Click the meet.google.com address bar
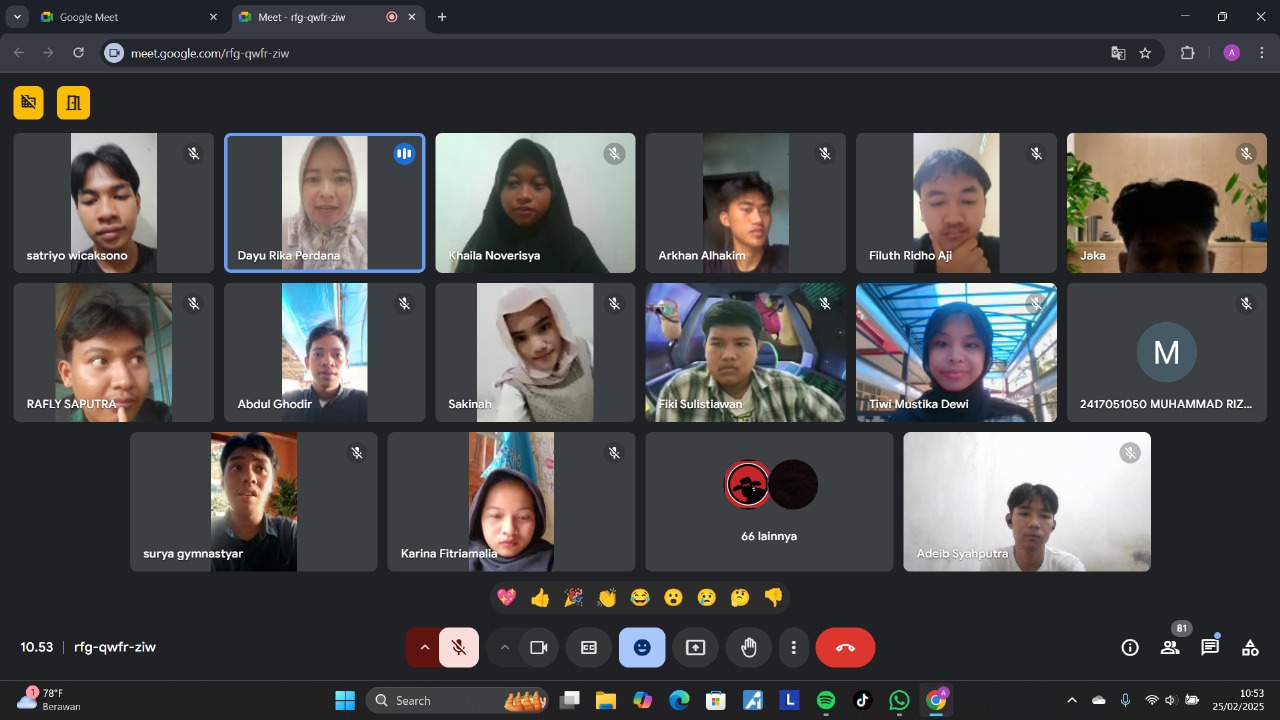 pyautogui.click(x=600, y=53)
